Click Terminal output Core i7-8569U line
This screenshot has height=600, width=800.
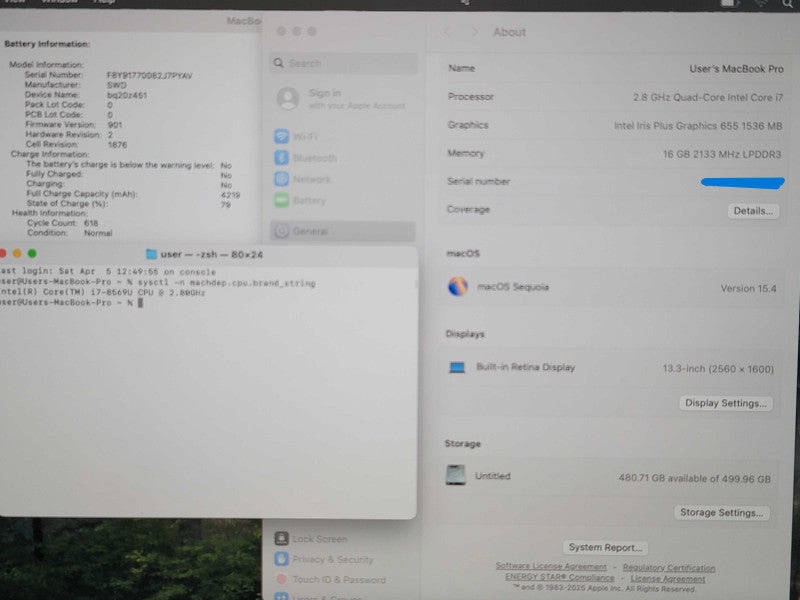(x=103, y=292)
